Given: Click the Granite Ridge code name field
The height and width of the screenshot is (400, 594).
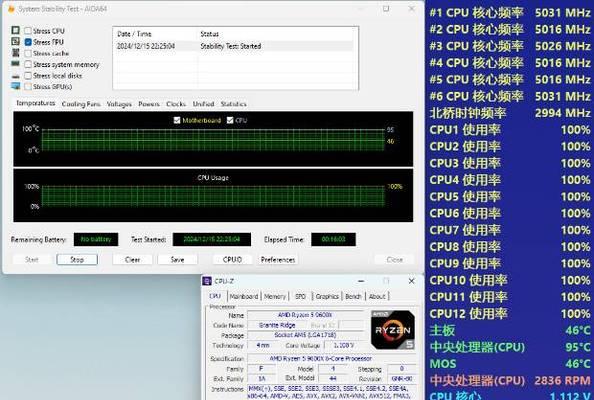Looking at the screenshot, I should point(277,325).
